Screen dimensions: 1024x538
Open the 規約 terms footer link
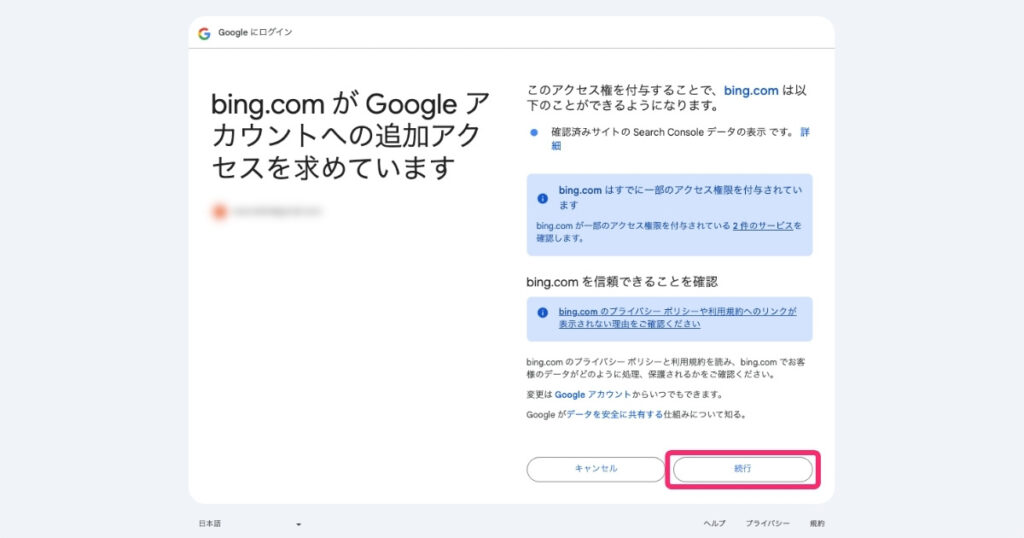(817, 524)
